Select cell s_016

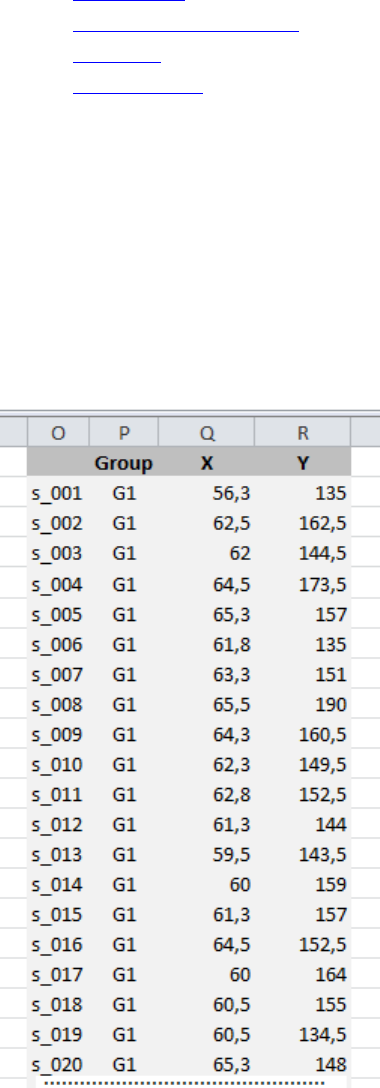[58, 945]
